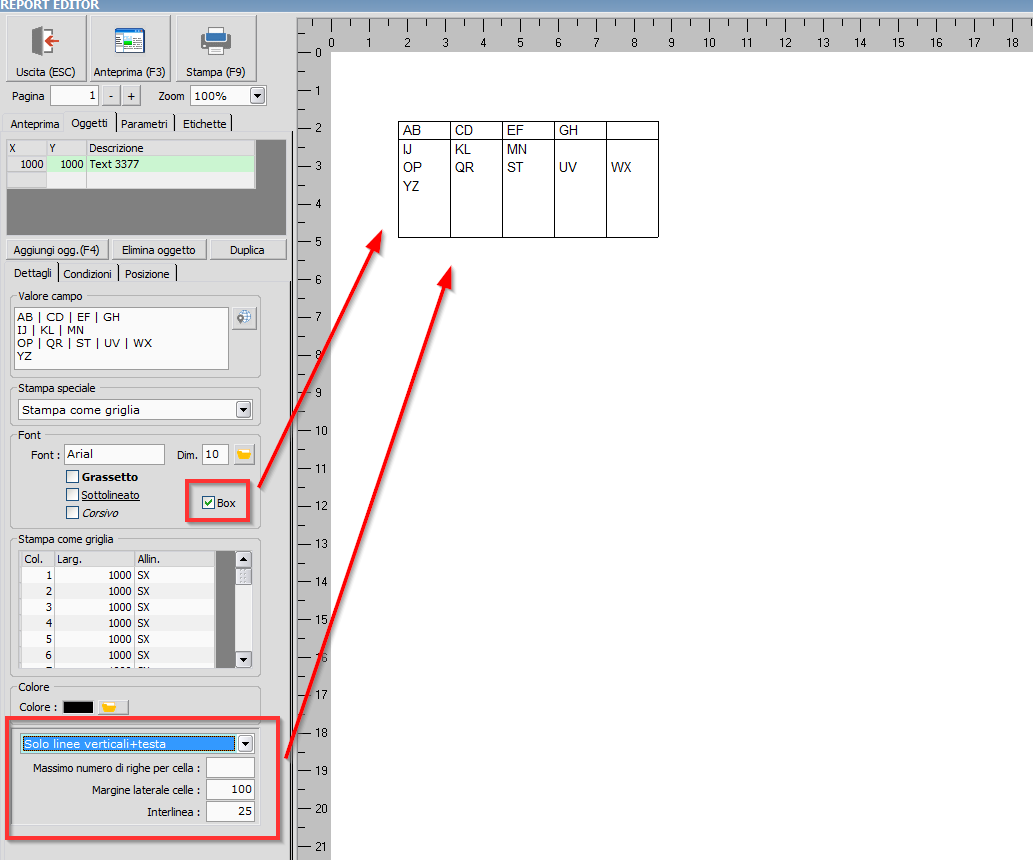Click the Uscita (ESC) exit icon
The width and height of the screenshot is (1033, 860).
pos(46,41)
